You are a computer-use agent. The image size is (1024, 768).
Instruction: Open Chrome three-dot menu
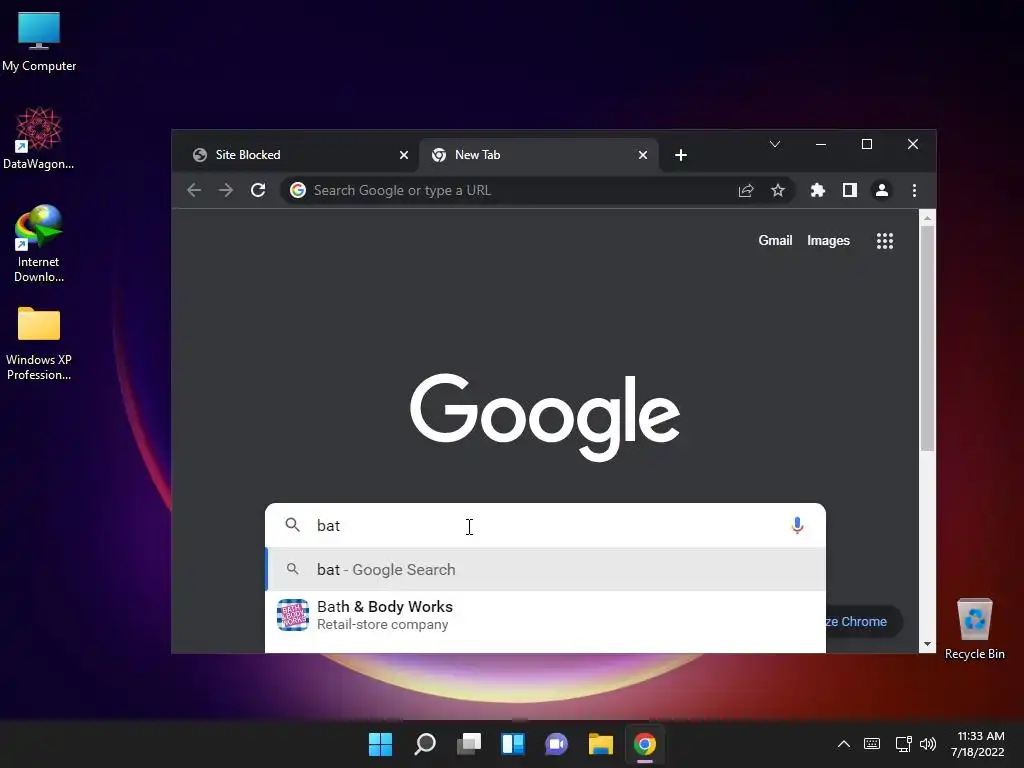[914, 190]
